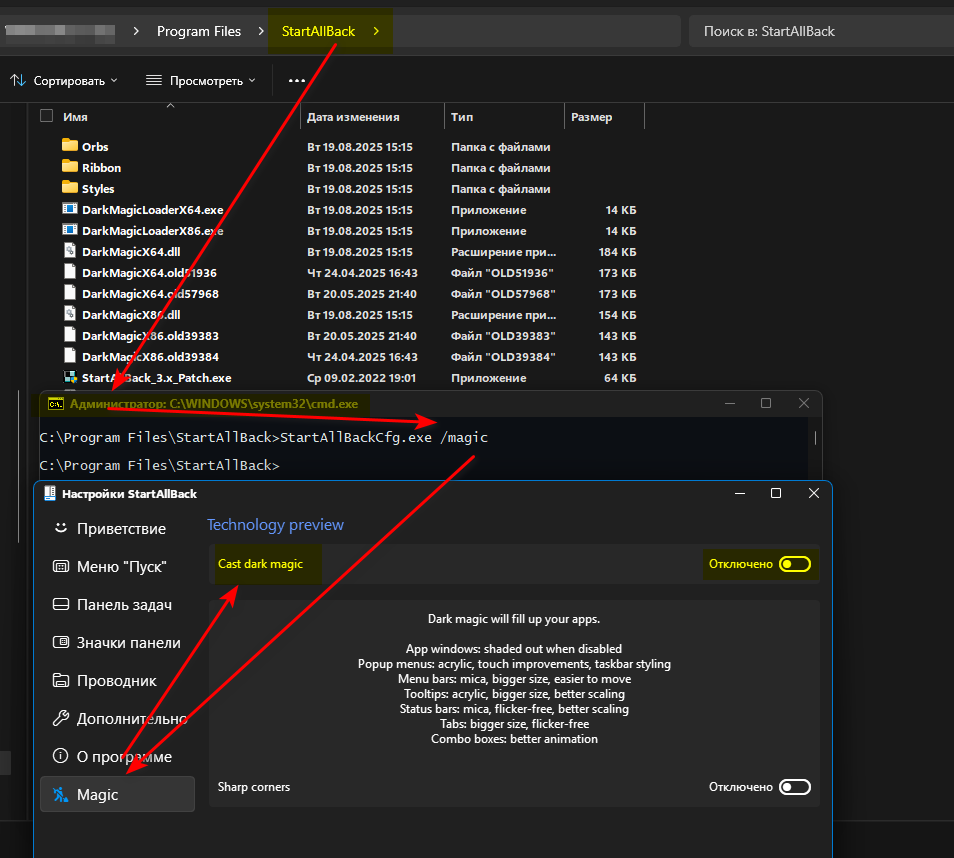The image size is (954, 858).
Task: Open the three-dots more options menu
Action: coord(296,80)
